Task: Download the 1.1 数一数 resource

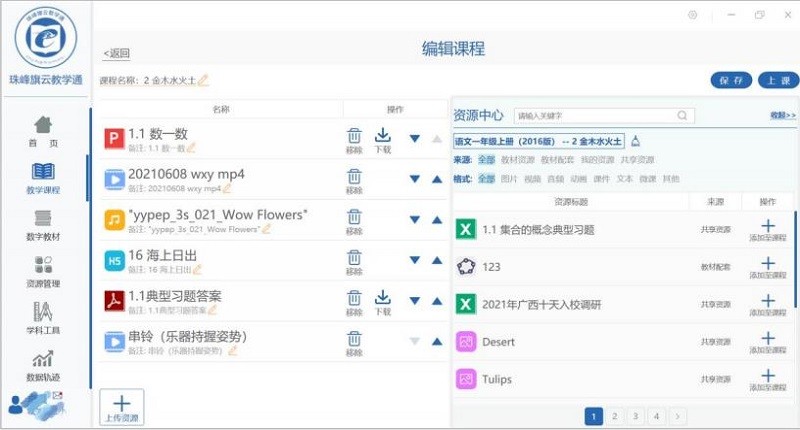Action: click(383, 141)
